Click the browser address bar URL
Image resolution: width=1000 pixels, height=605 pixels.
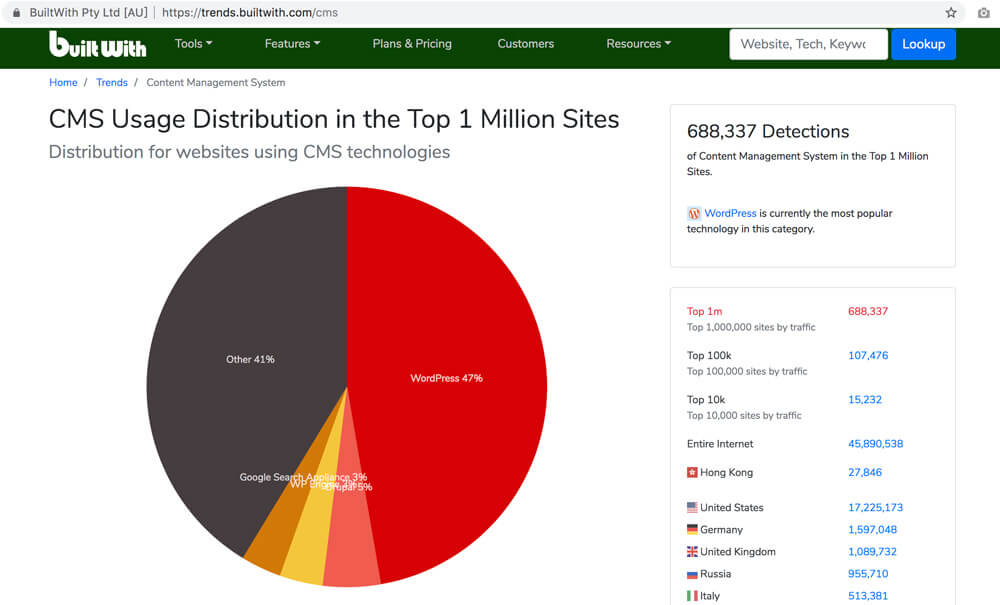point(249,13)
